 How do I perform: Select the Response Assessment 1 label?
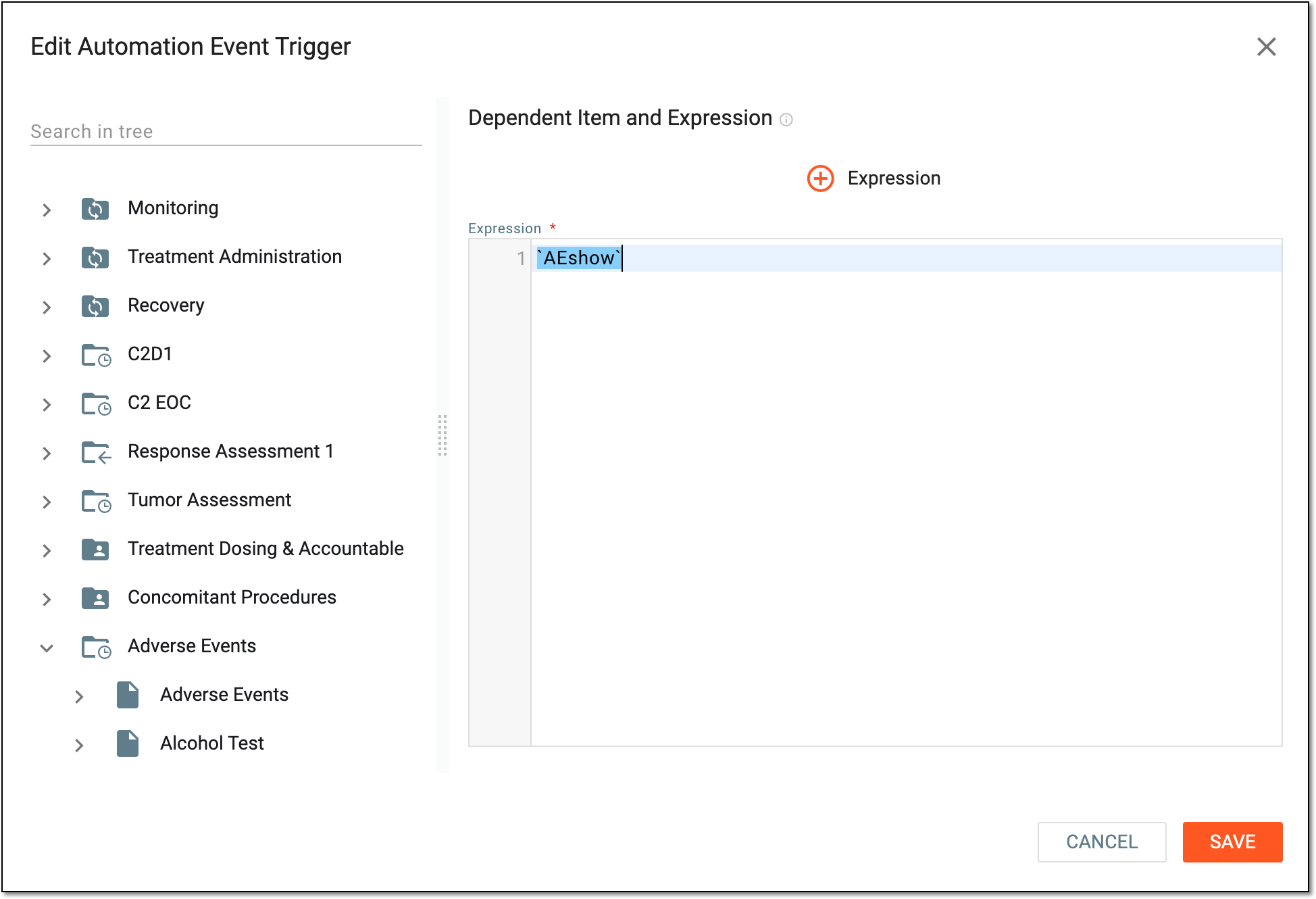pyautogui.click(x=230, y=451)
